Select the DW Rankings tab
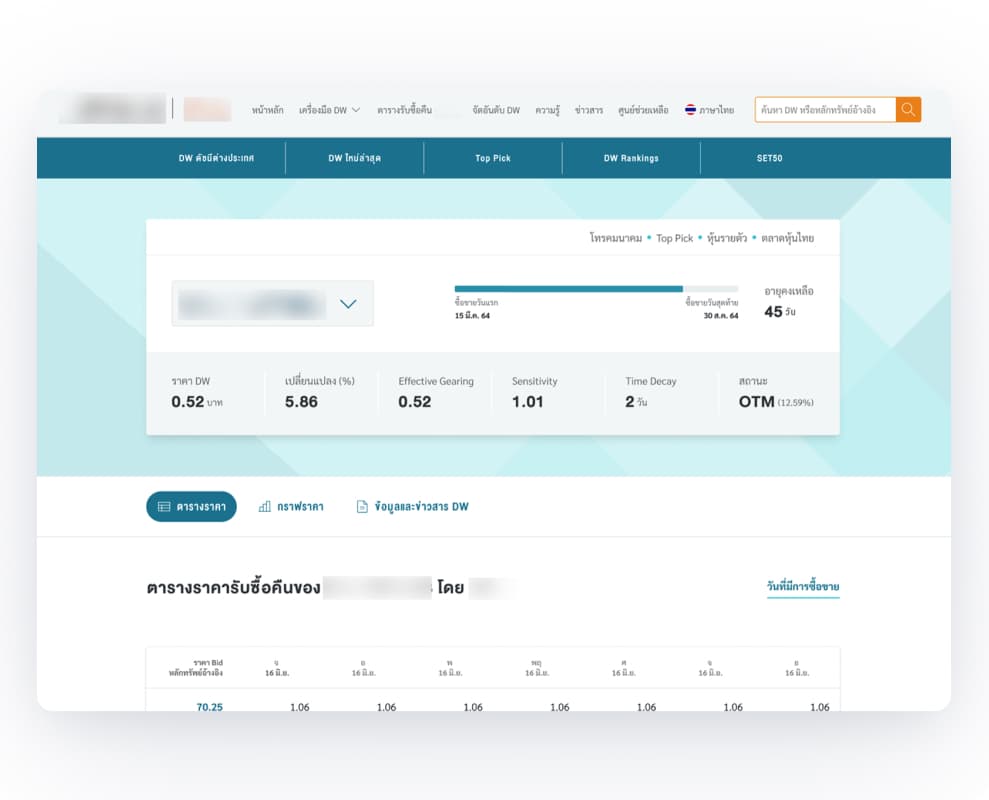Screen dimensions: 989x800 click(631, 158)
